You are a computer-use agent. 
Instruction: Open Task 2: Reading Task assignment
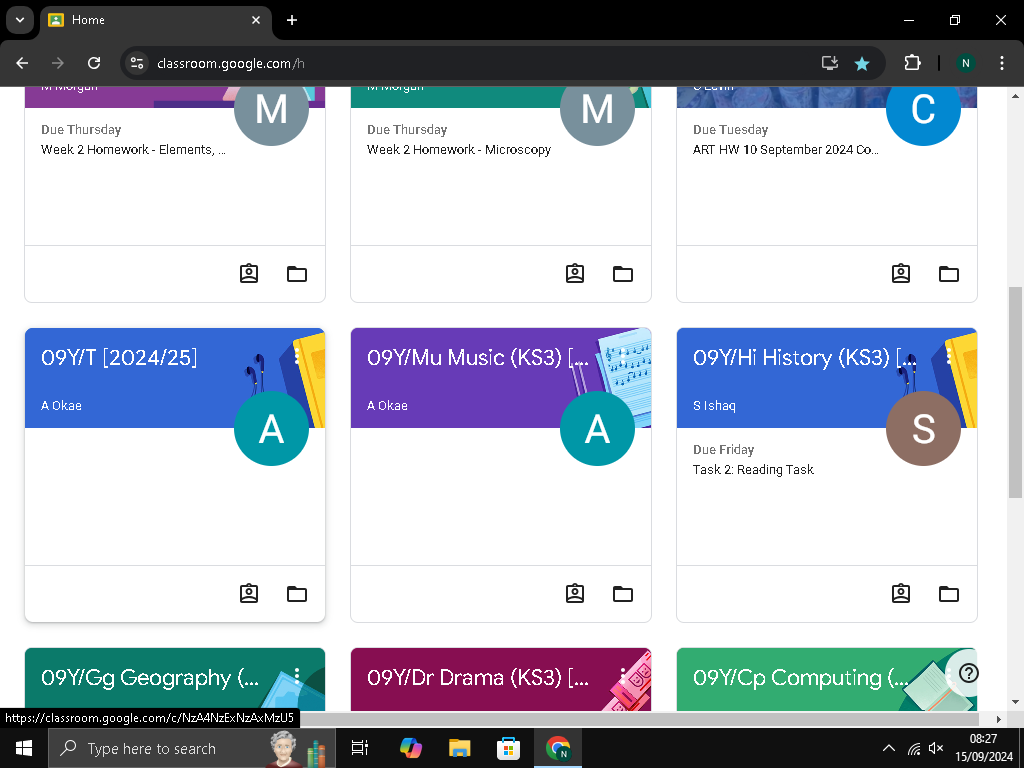click(x=753, y=470)
